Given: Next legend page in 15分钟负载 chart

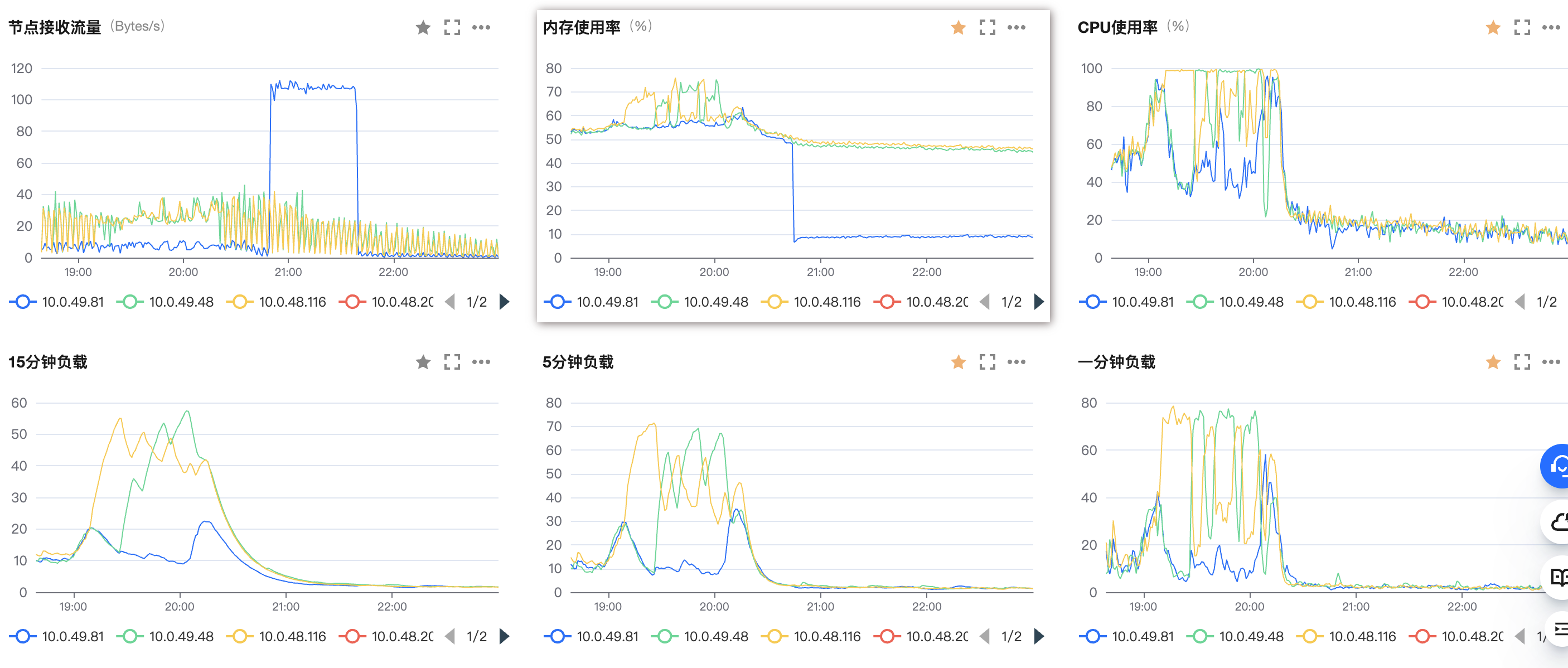Looking at the screenshot, I should point(504,636).
